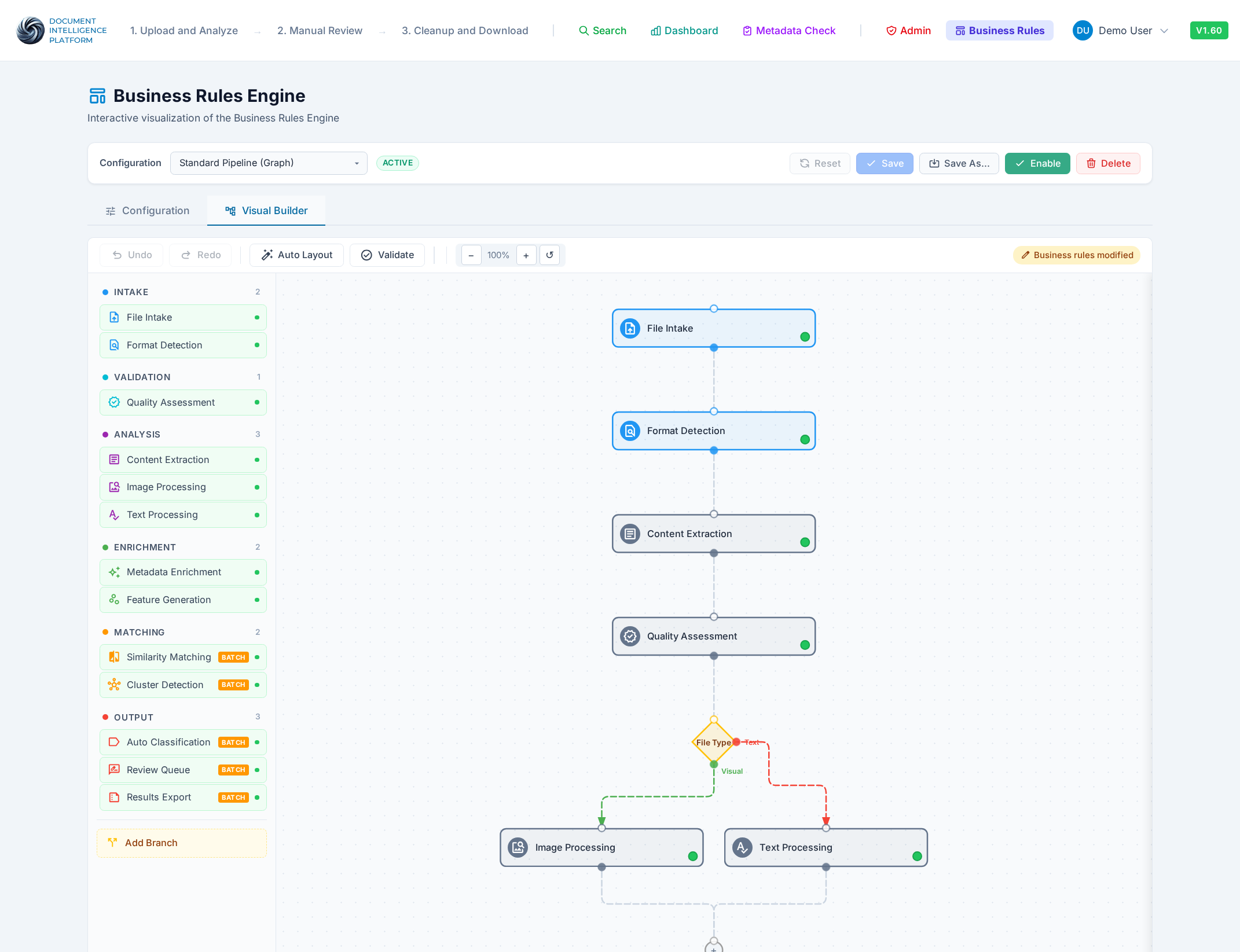The height and width of the screenshot is (952, 1240).
Task: Click the Add Branch button
Action: click(182, 843)
